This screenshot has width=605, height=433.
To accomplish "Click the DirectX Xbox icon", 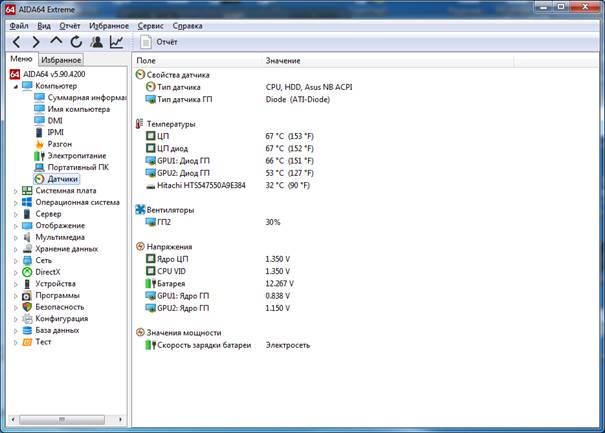I will coord(27,272).
